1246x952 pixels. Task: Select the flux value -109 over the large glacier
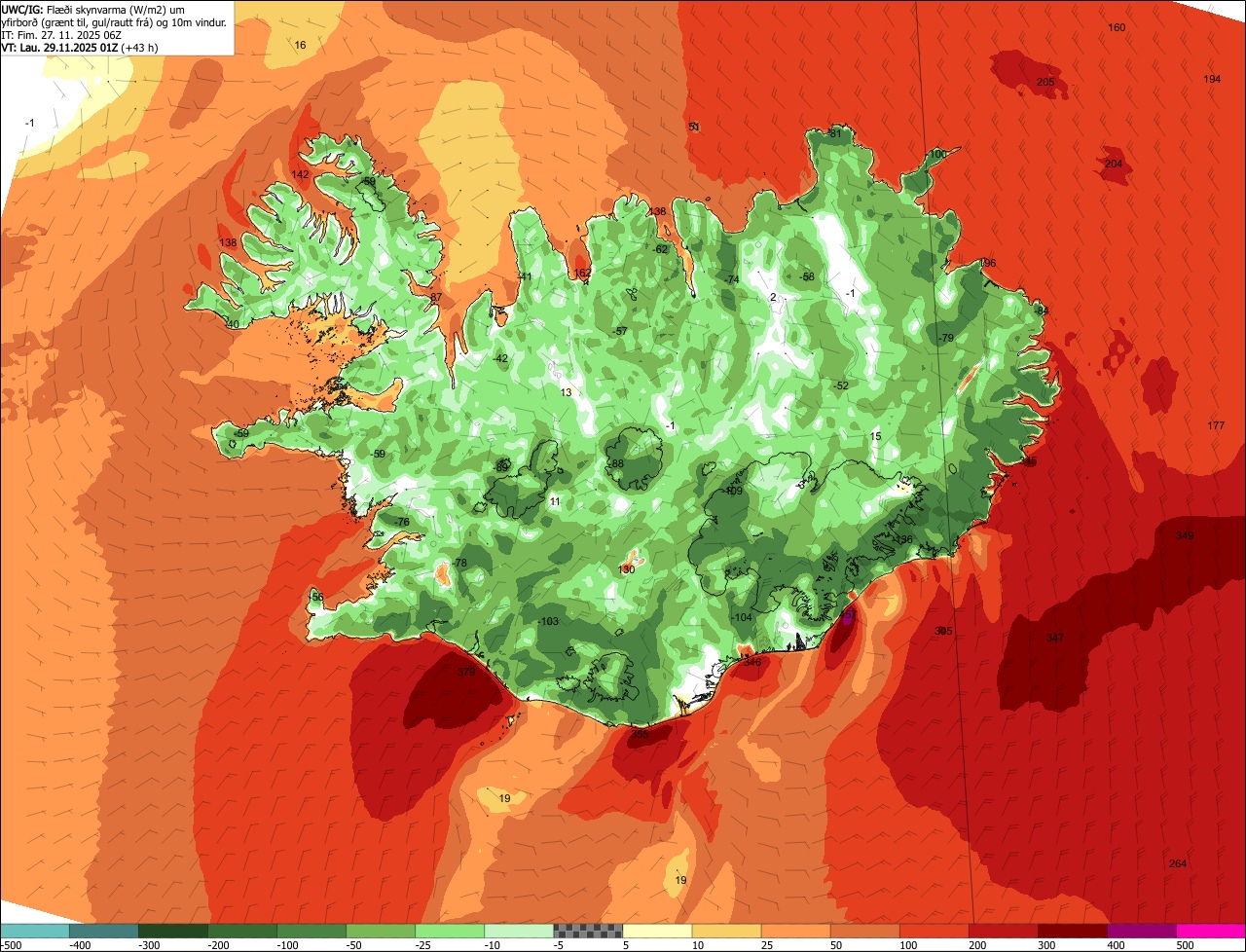(733, 492)
